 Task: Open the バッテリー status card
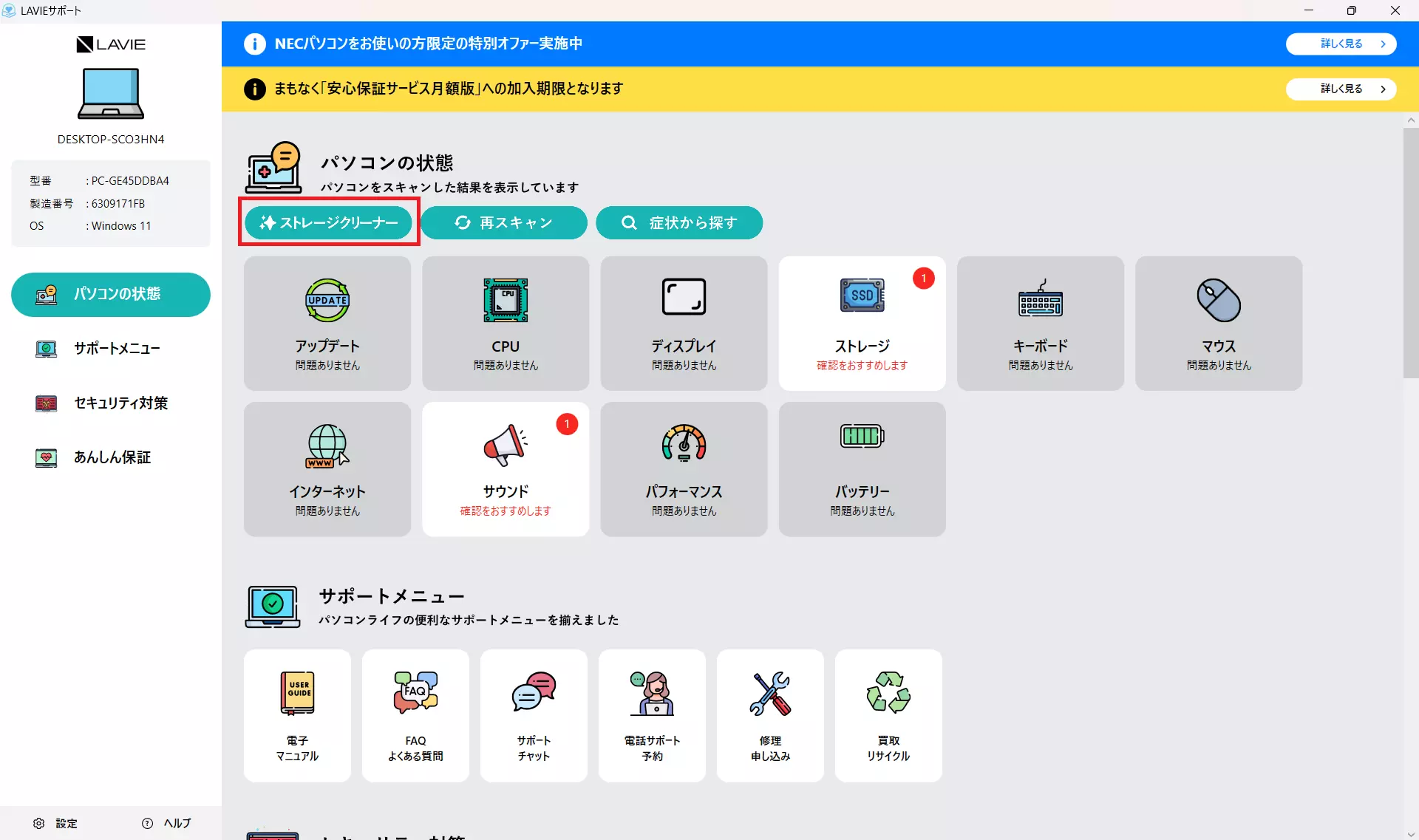(862, 468)
